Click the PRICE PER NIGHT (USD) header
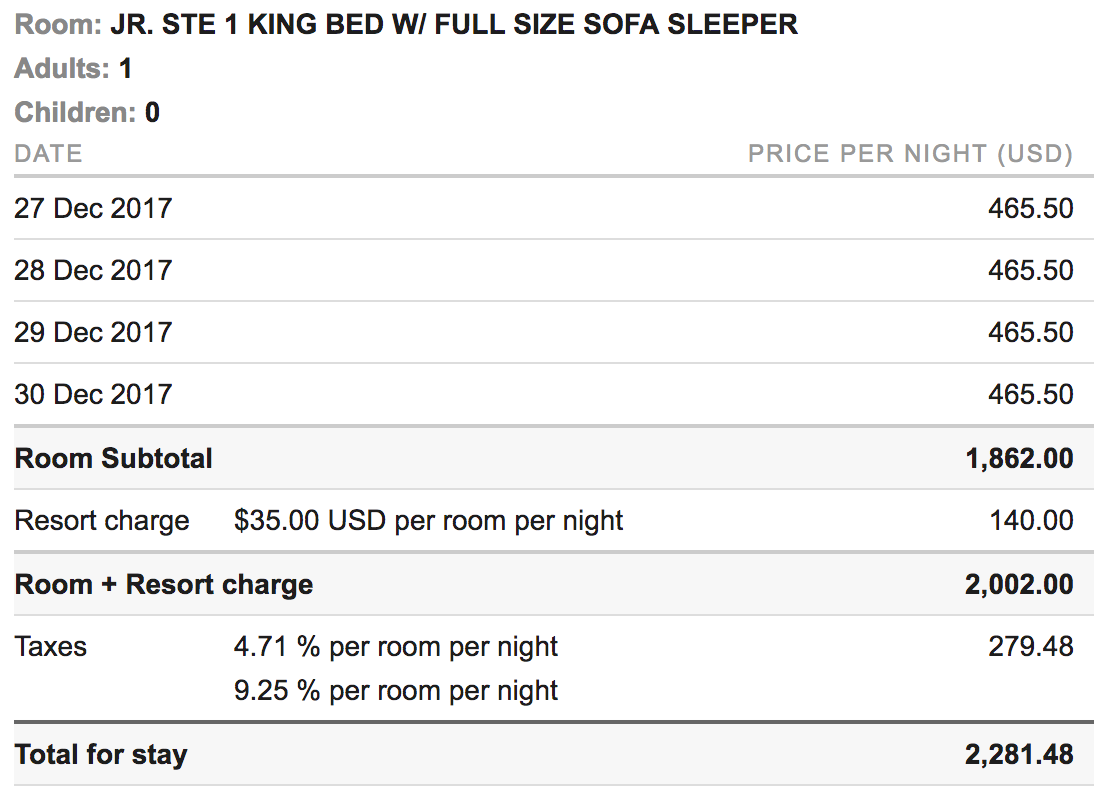The image size is (1112, 810). (910, 154)
